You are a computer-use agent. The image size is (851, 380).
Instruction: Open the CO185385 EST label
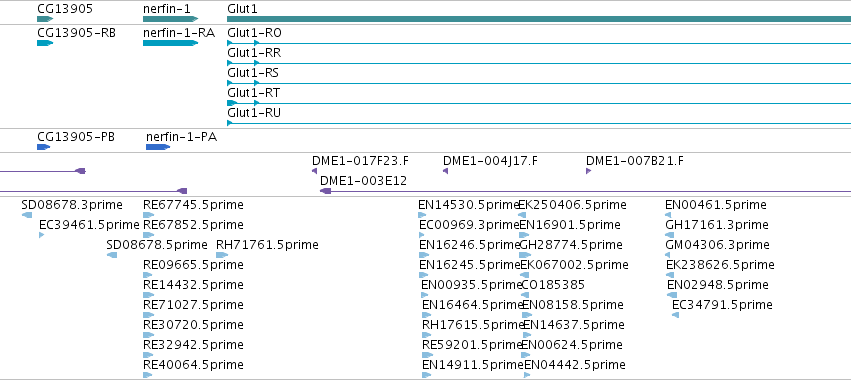(x=553, y=284)
